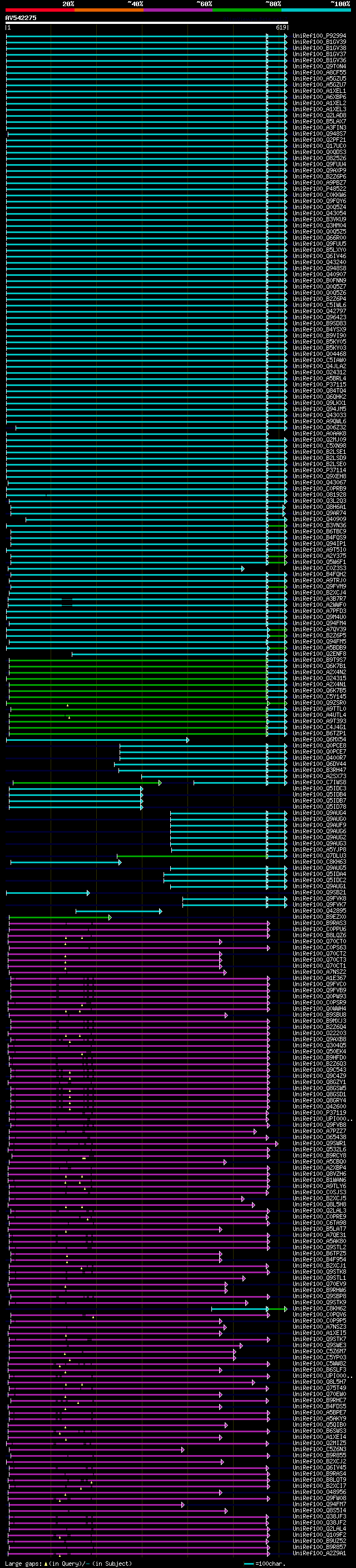Select the UniRef100_A9PBZ7 label
Image resolution: width=356 pixels, height=1568 pixels.
pyautogui.click(x=319, y=182)
